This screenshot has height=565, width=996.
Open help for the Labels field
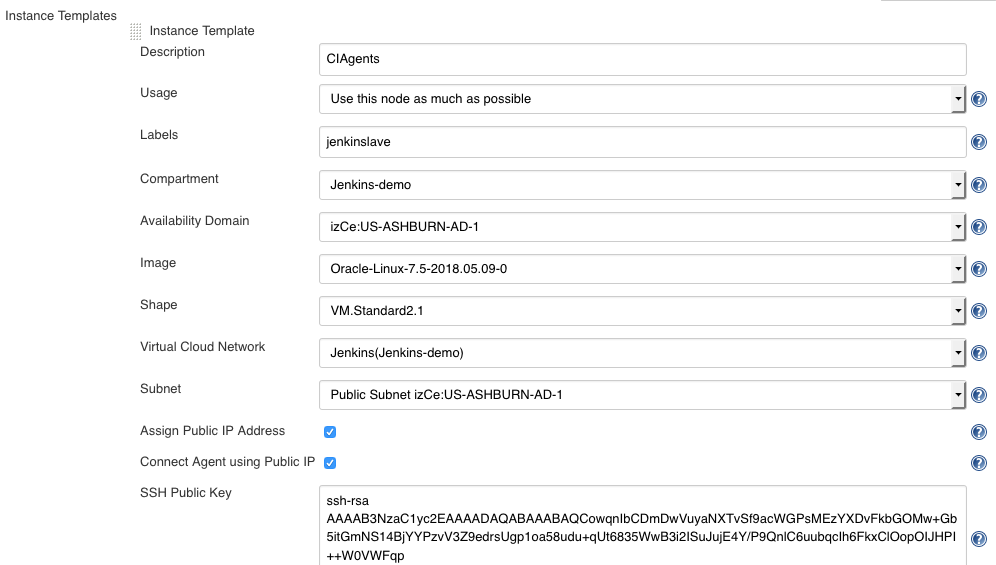[979, 142]
